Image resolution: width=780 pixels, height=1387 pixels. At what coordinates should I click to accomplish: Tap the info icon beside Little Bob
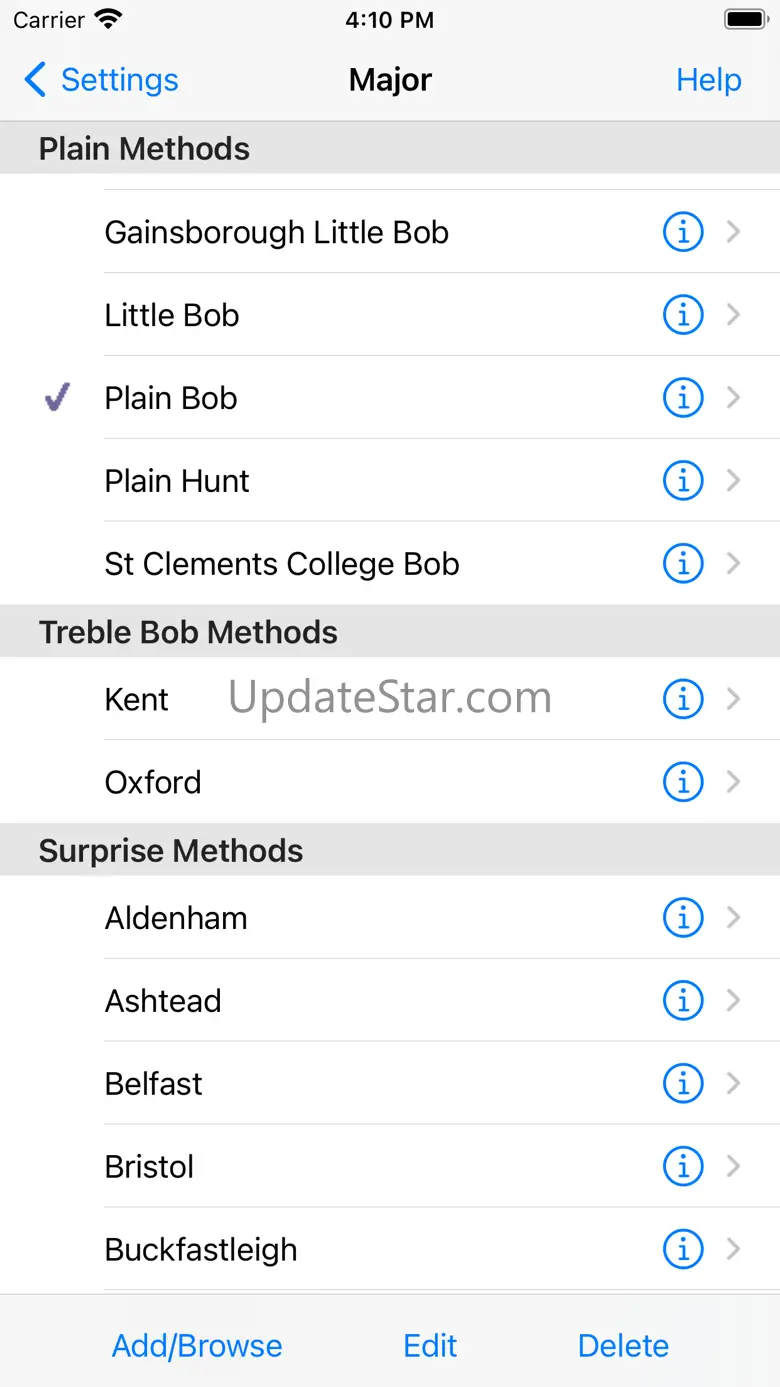pos(683,315)
